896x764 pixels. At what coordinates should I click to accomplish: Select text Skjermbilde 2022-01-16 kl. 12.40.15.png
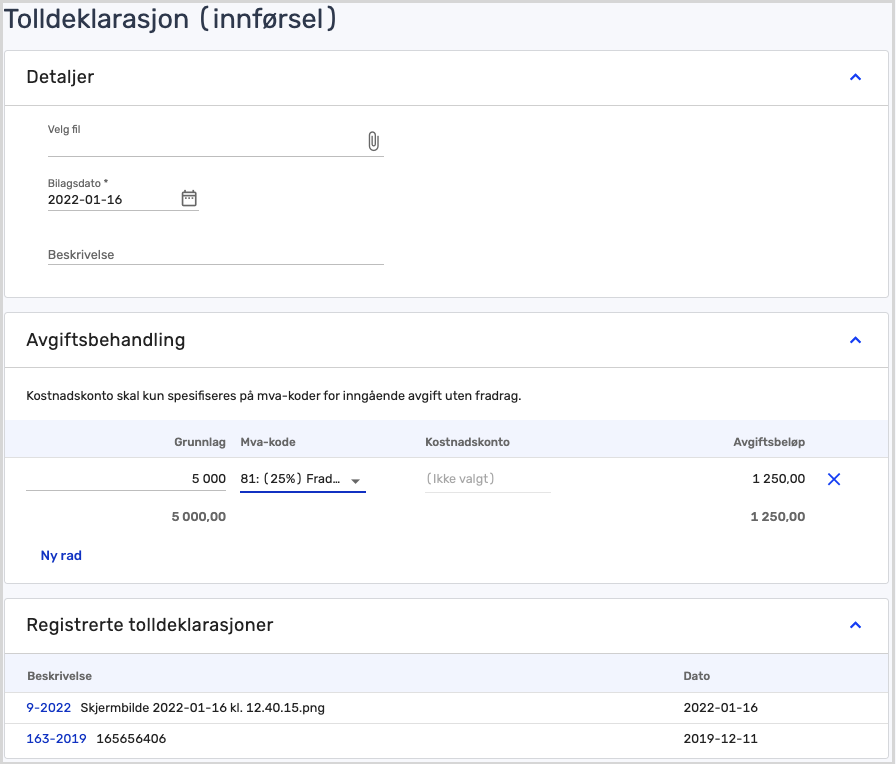click(202, 707)
